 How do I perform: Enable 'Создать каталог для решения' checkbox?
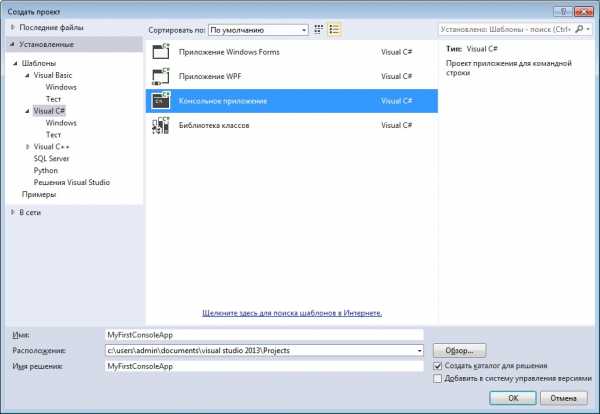tap(437, 366)
